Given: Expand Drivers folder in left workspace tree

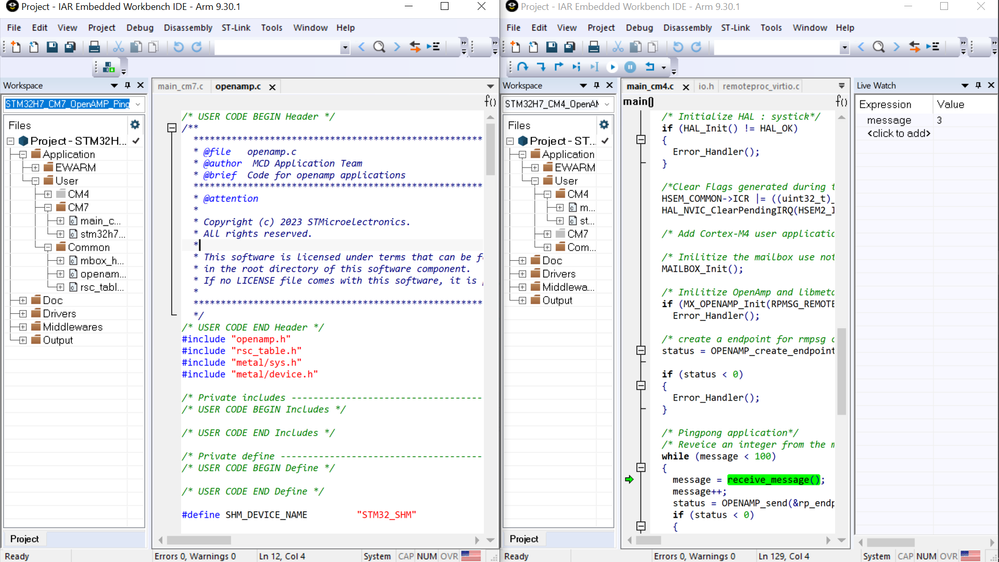Looking at the screenshot, I should point(23,313).
